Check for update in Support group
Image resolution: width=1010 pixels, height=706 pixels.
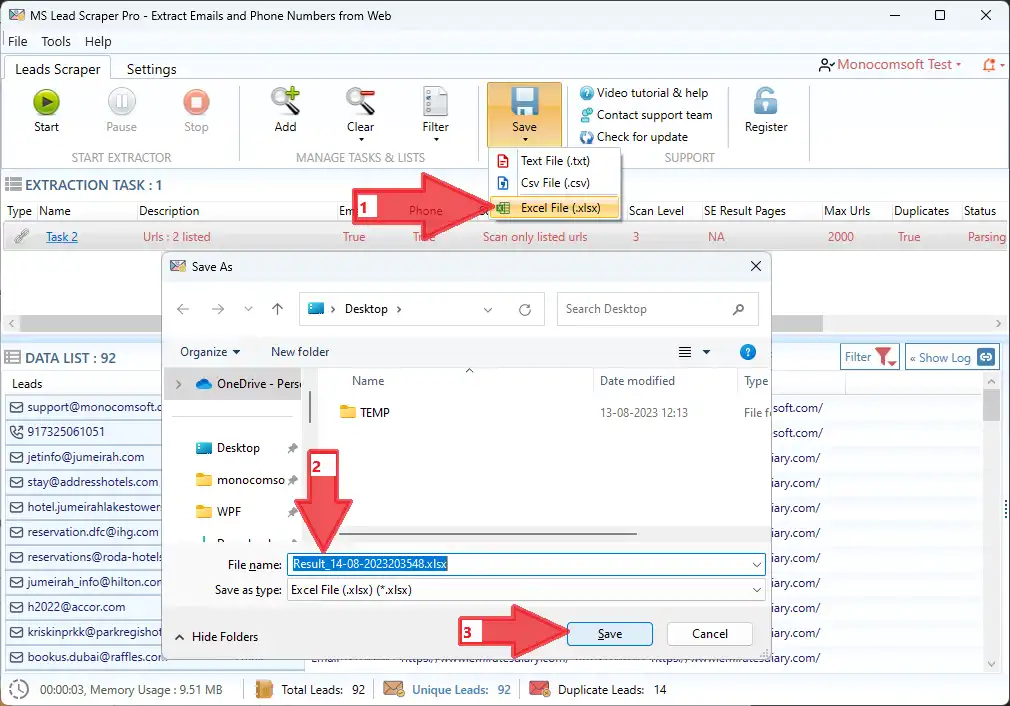633,137
